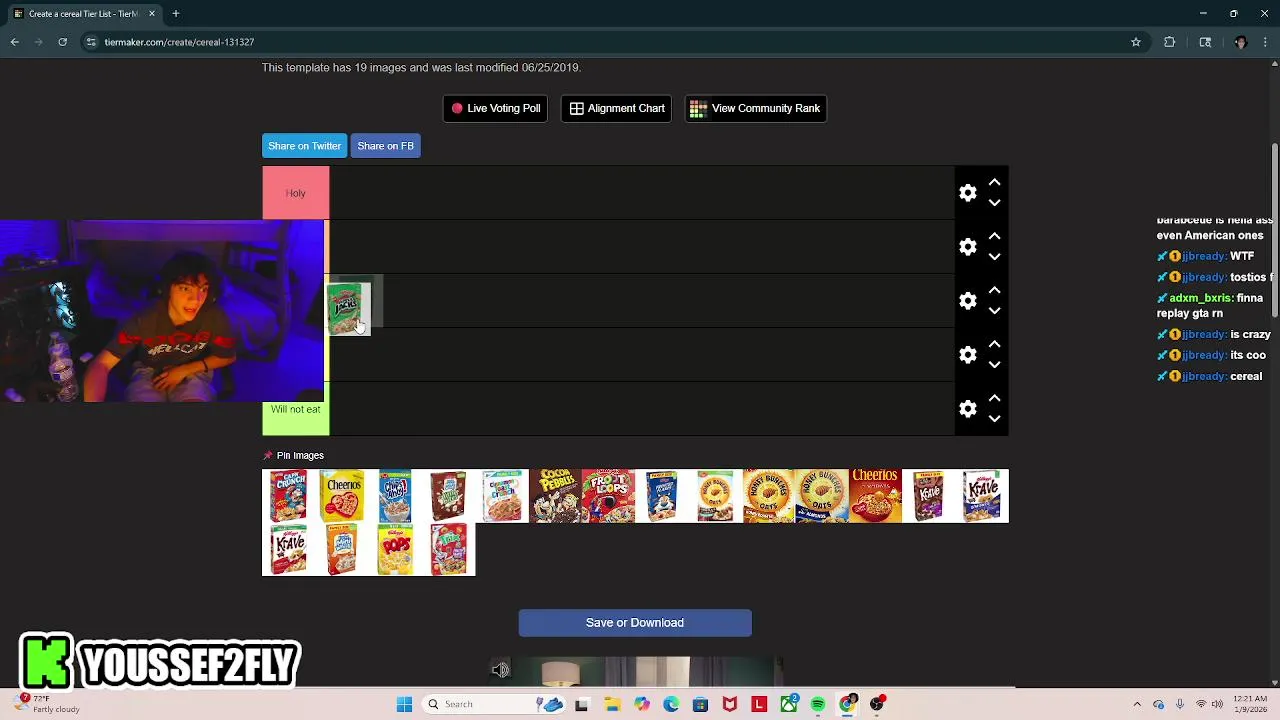This screenshot has width=1280, height=720.
Task: Open View Community Rank
Action: point(755,108)
